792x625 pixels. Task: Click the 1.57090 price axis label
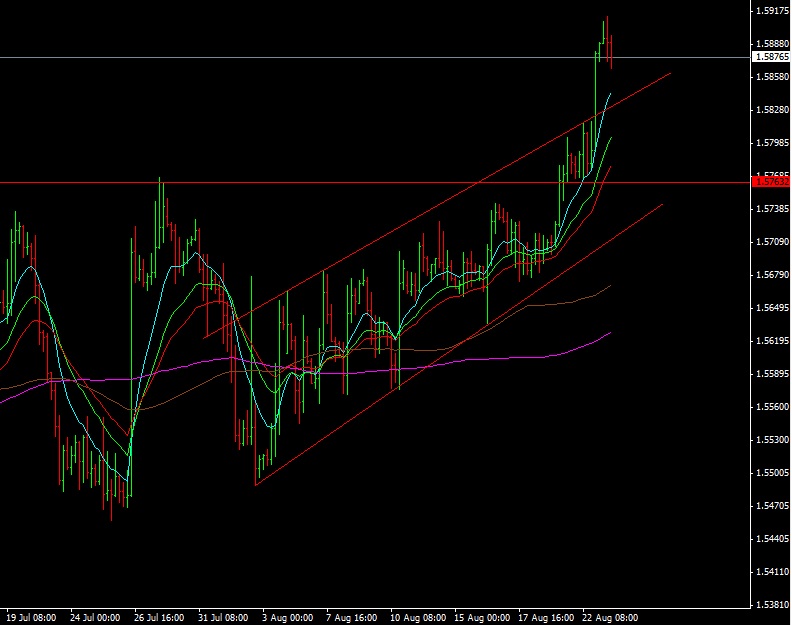click(772, 242)
